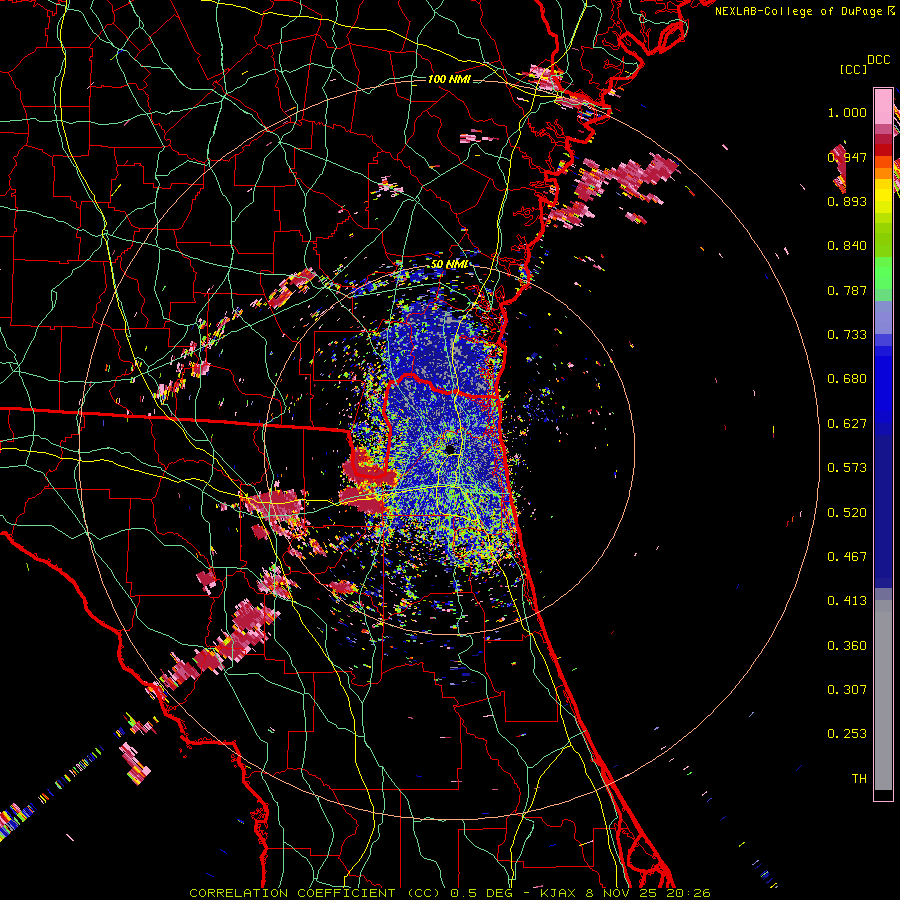This screenshot has height=900, width=900.
Task: Select the 0.467 legend value
Action: coord(847,557)
